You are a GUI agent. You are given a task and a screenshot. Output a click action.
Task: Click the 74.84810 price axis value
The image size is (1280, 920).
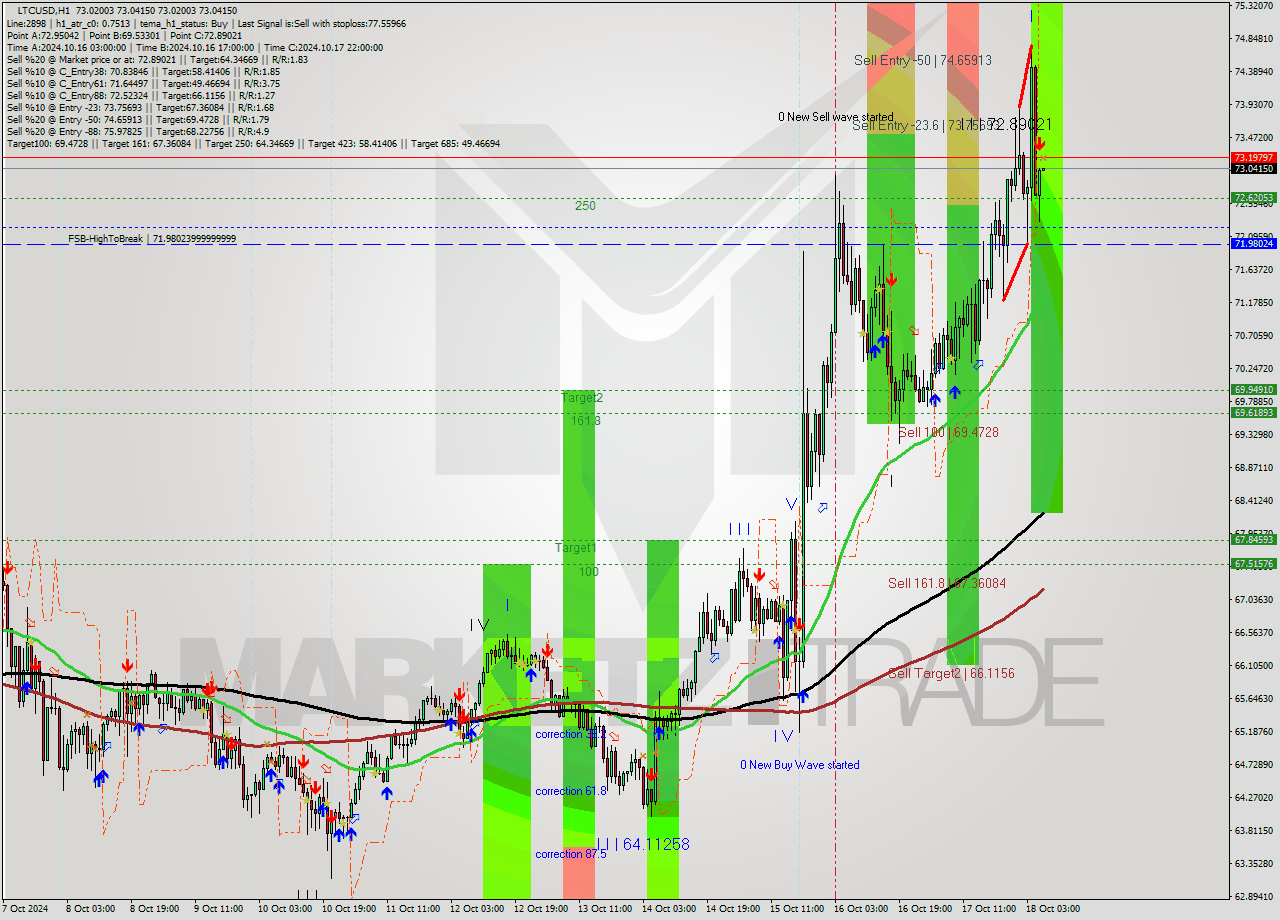(x=1253, y=39)
